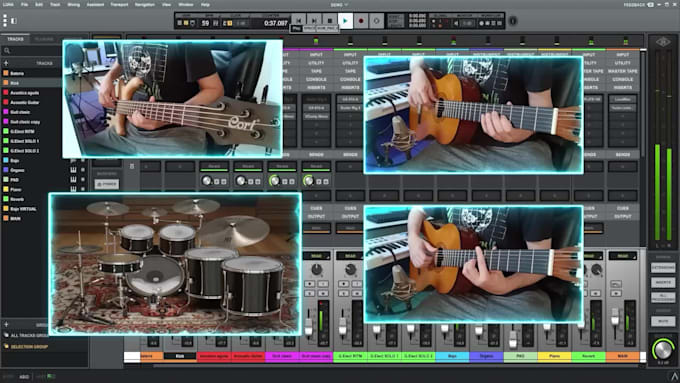Open the LUNA menu
The width and height of the screenshot is (680, 383).
tap(8, 5)
